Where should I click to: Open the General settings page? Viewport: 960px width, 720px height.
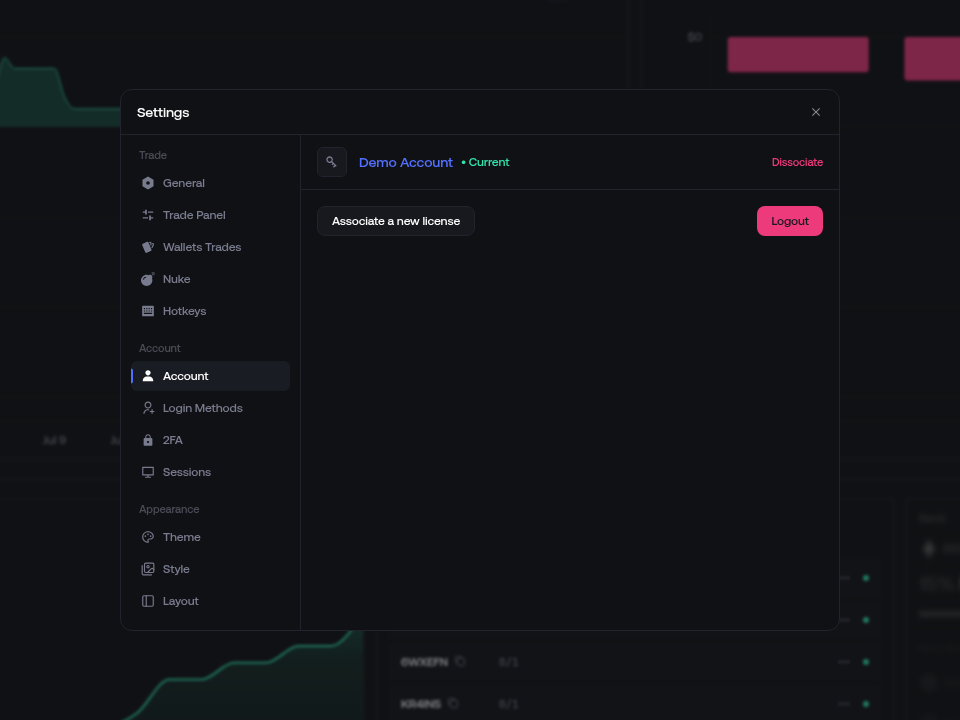pos(210,183)
